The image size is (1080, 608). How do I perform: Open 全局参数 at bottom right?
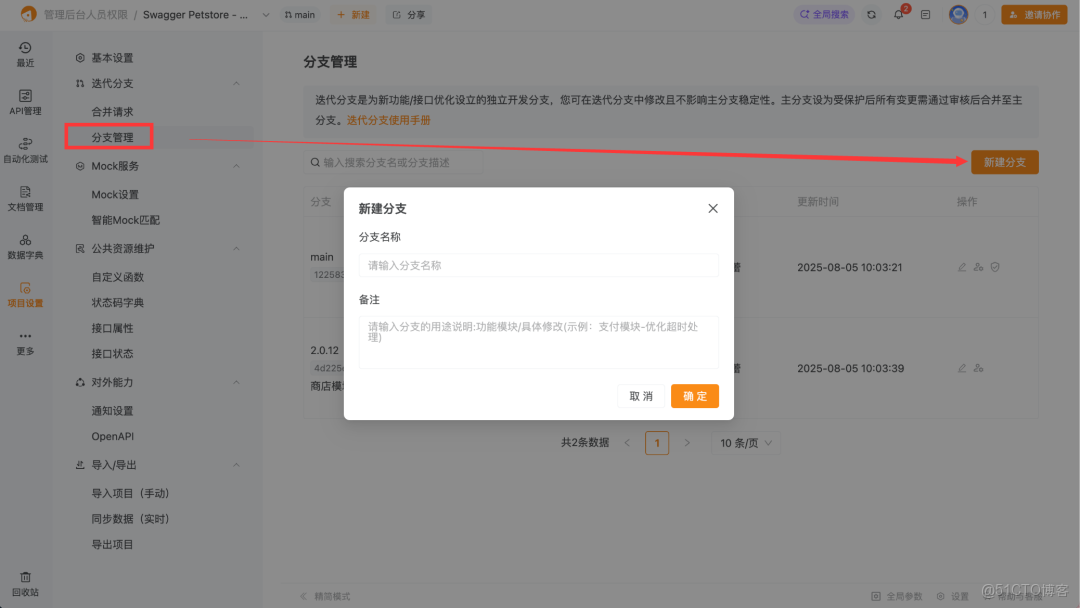pyautogui.click(x=898, y=595)
